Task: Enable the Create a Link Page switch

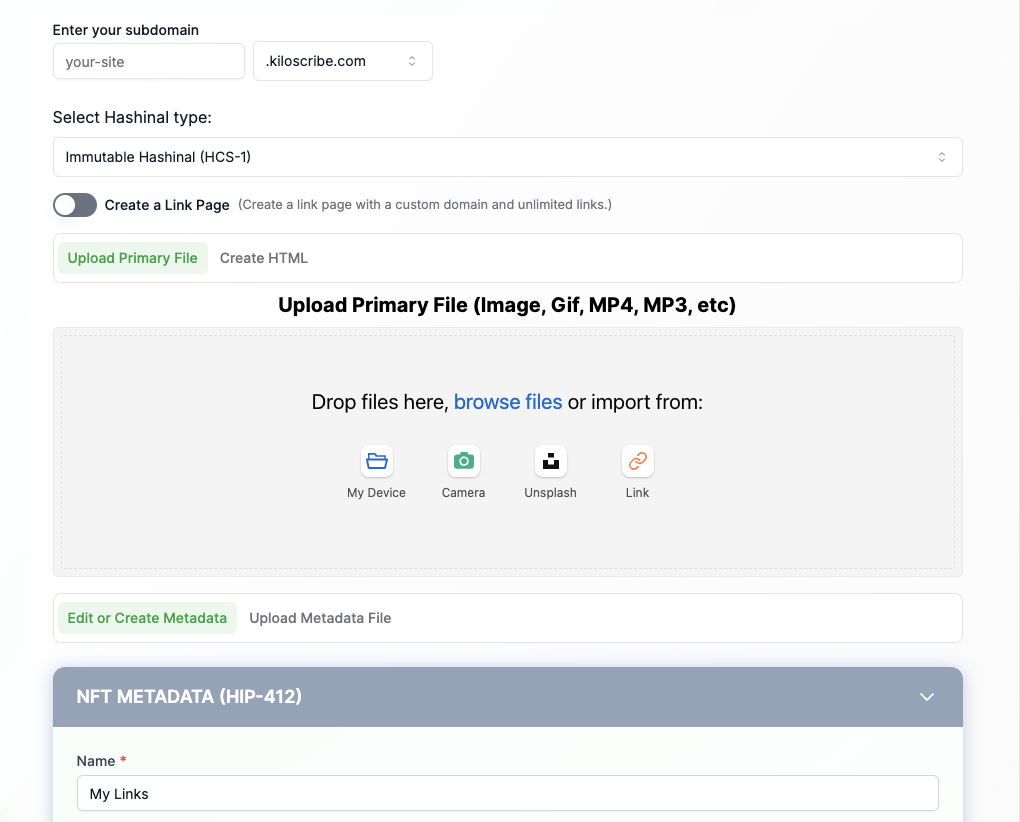Action: tap(75, 205)
